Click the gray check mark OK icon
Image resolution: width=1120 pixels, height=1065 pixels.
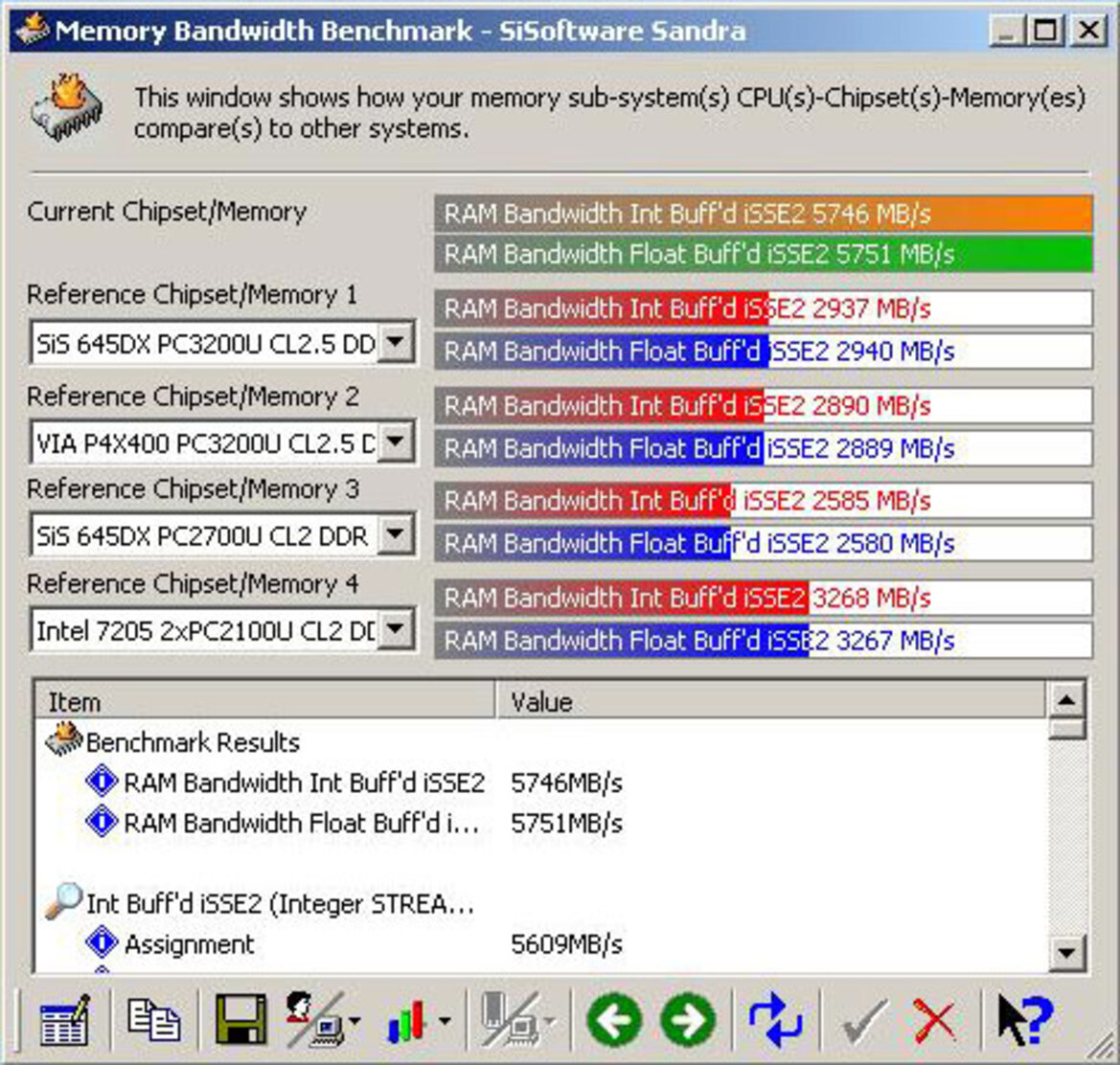[865, 1021]
